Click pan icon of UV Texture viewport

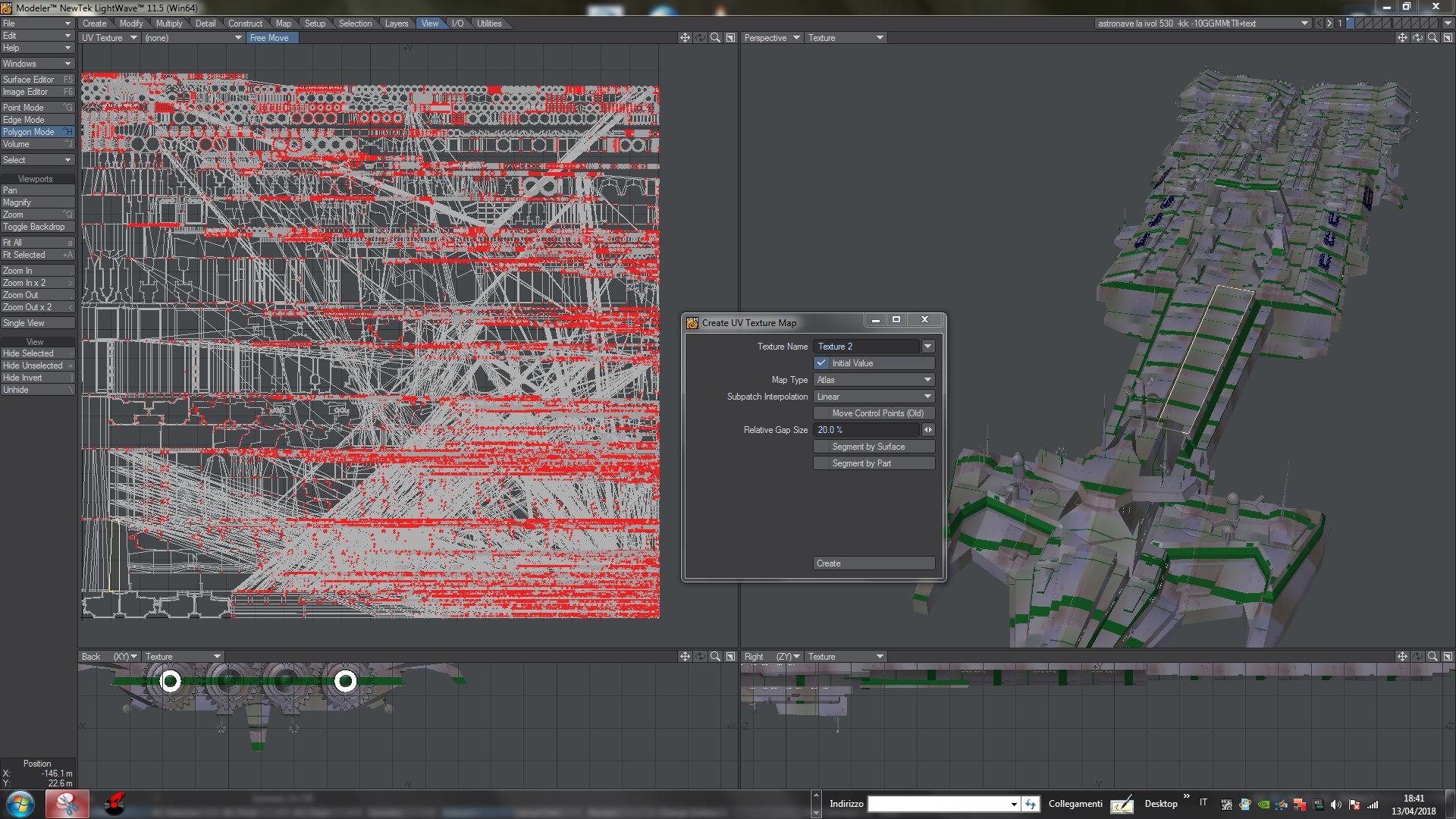tap(685, 38)
